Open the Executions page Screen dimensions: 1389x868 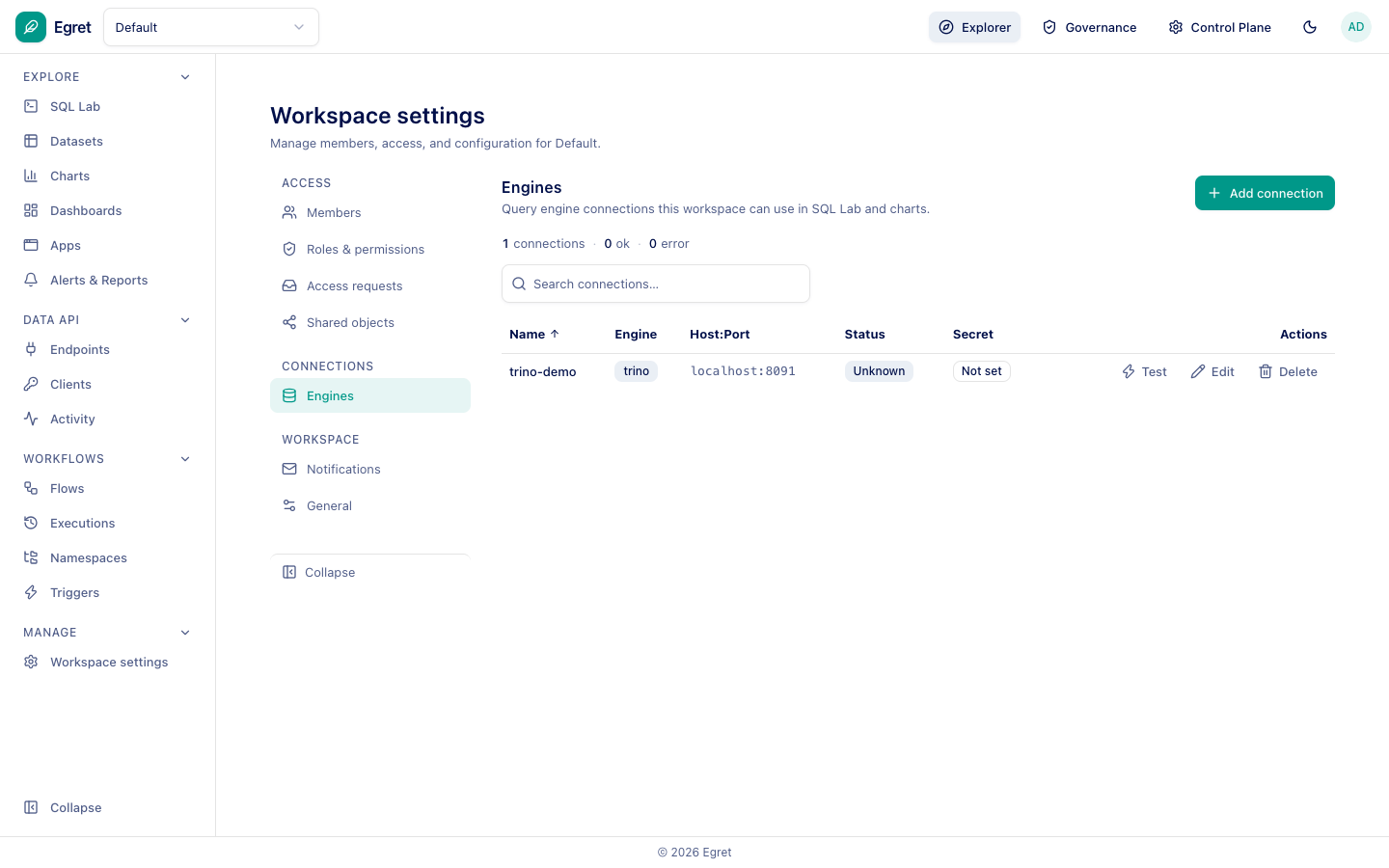107,523
